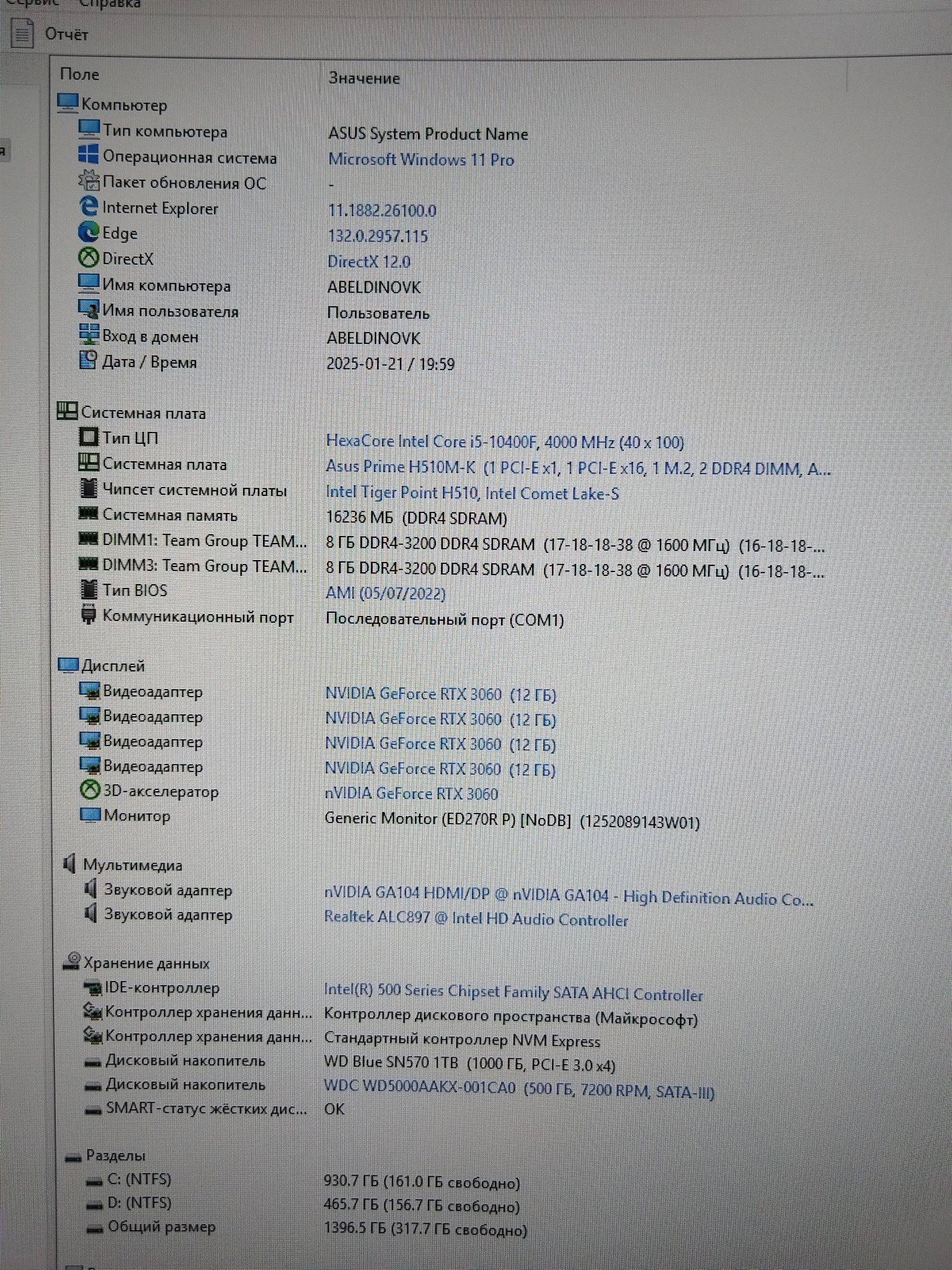Viewport: 952px width, 1270px height.
Task: Click the monitor icon beside Монитор
Action: coord(90,814)
